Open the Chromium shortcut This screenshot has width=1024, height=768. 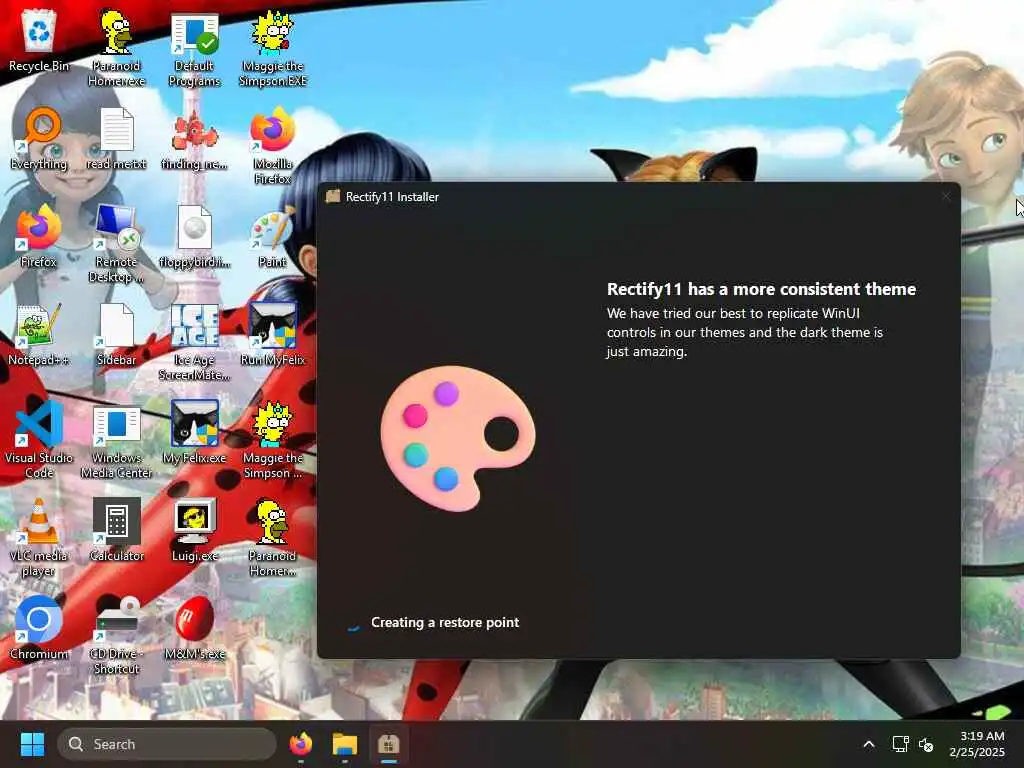39,629
